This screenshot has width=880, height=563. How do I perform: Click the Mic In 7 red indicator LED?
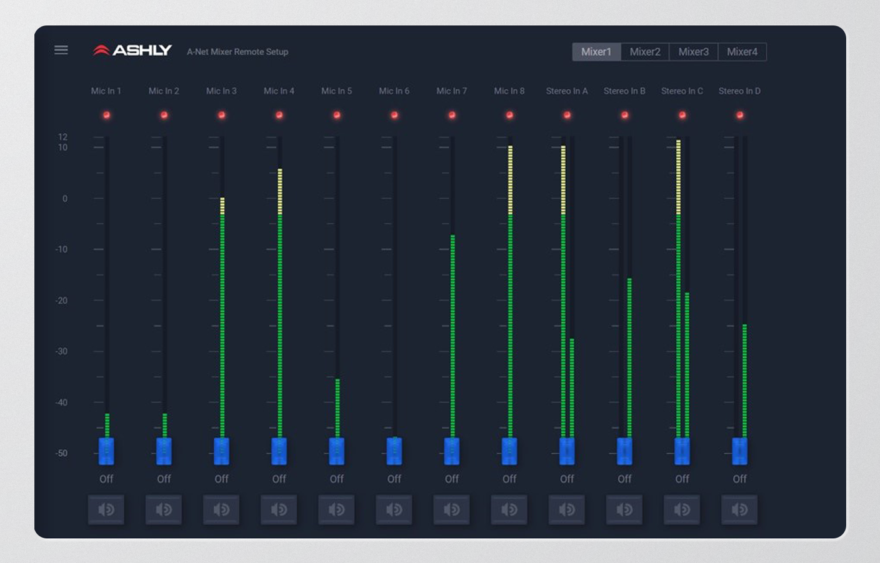[x=452, y=115]
